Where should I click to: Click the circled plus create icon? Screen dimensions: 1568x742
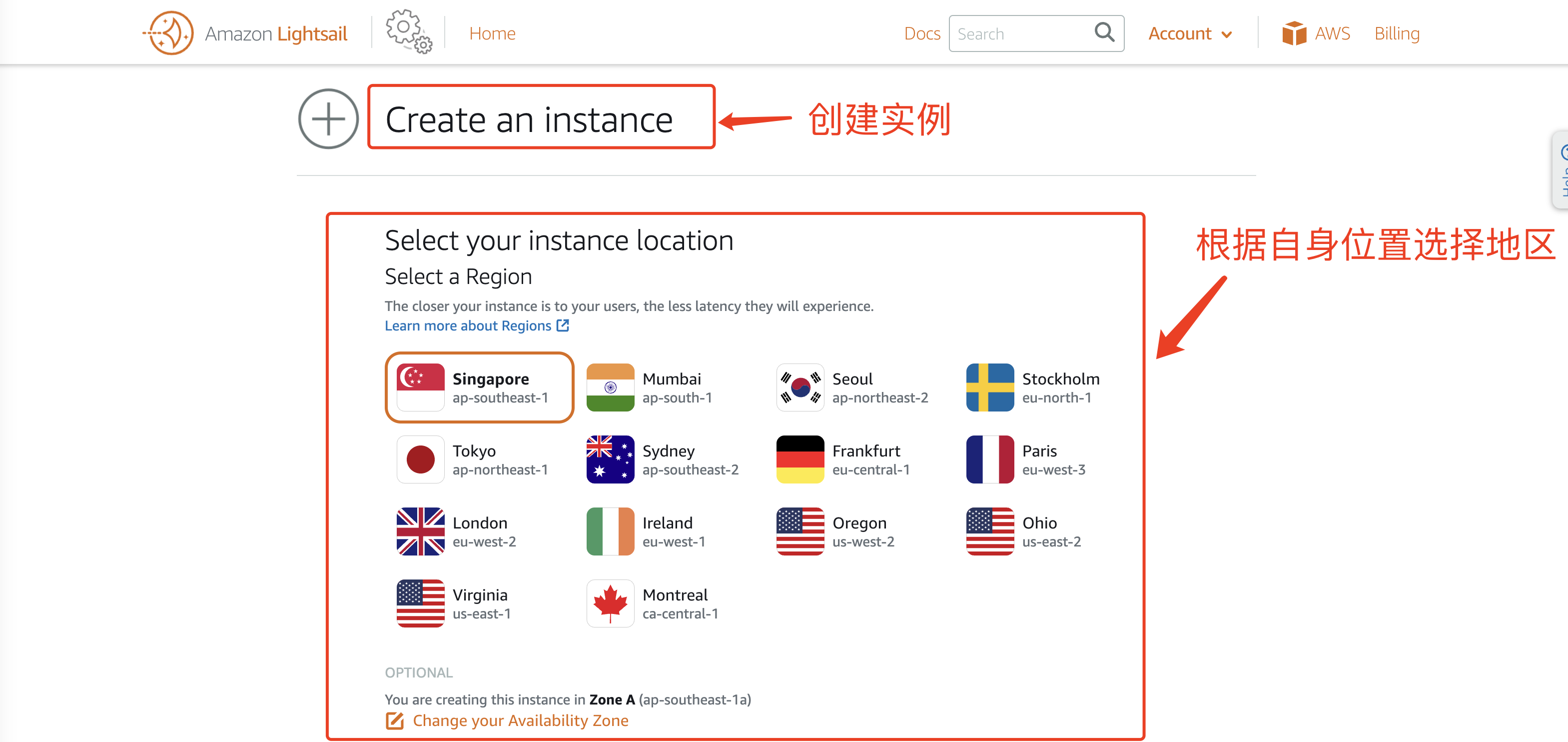[x=328, y=119]
